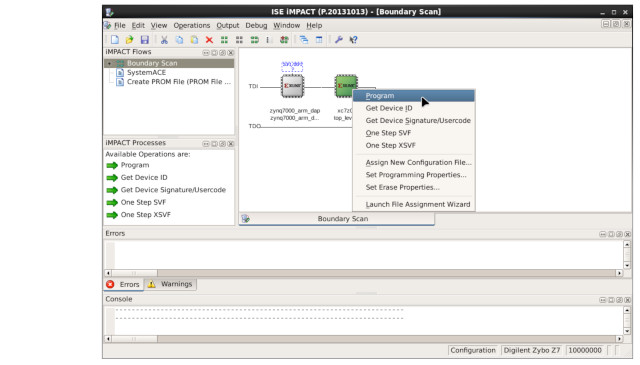This screenshot has height=365, width=640.
Task: Click the Console horizontal scrollbar thumb
Action: pos(134,338)
